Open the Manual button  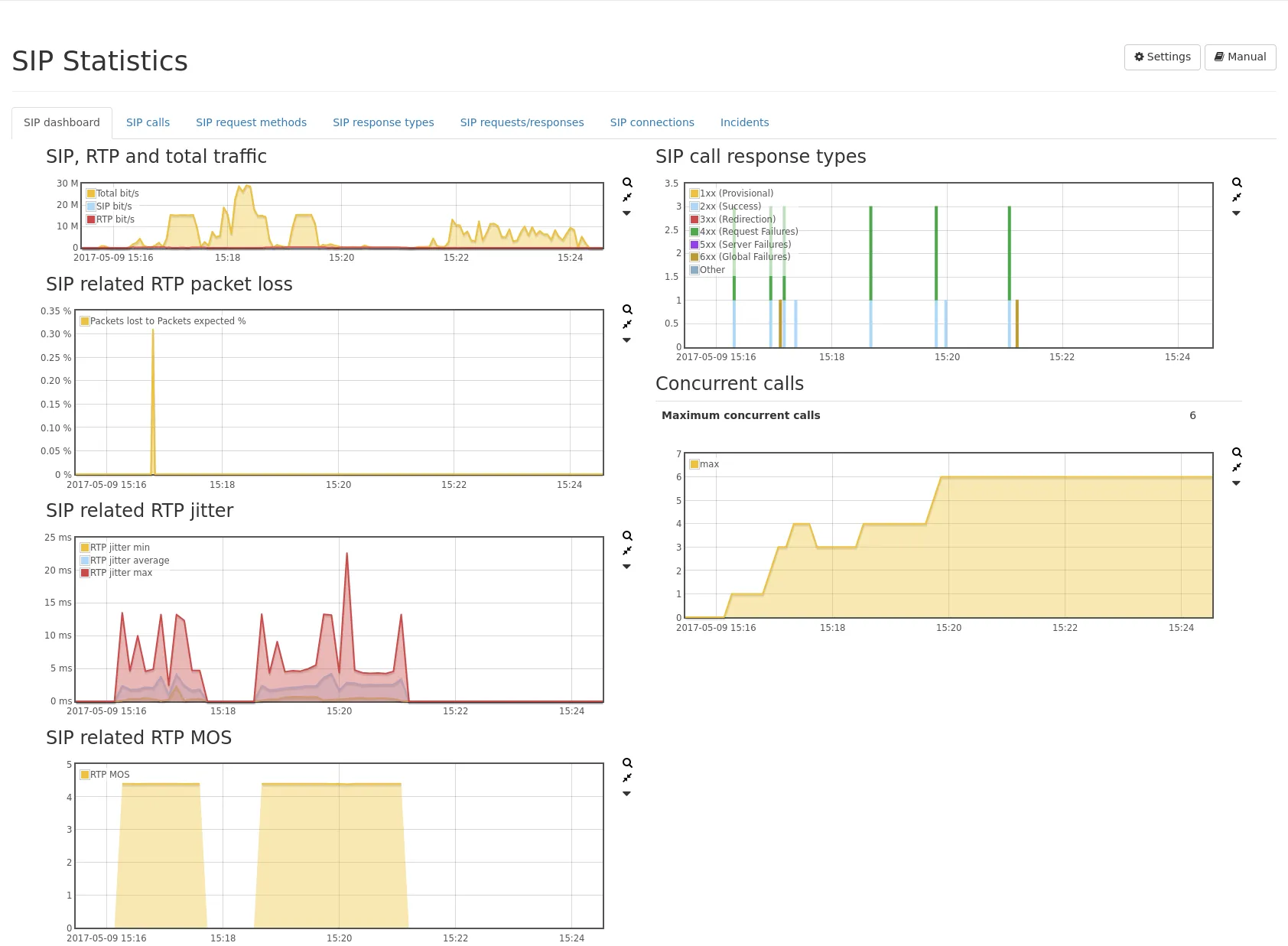tap(1240, 57)
